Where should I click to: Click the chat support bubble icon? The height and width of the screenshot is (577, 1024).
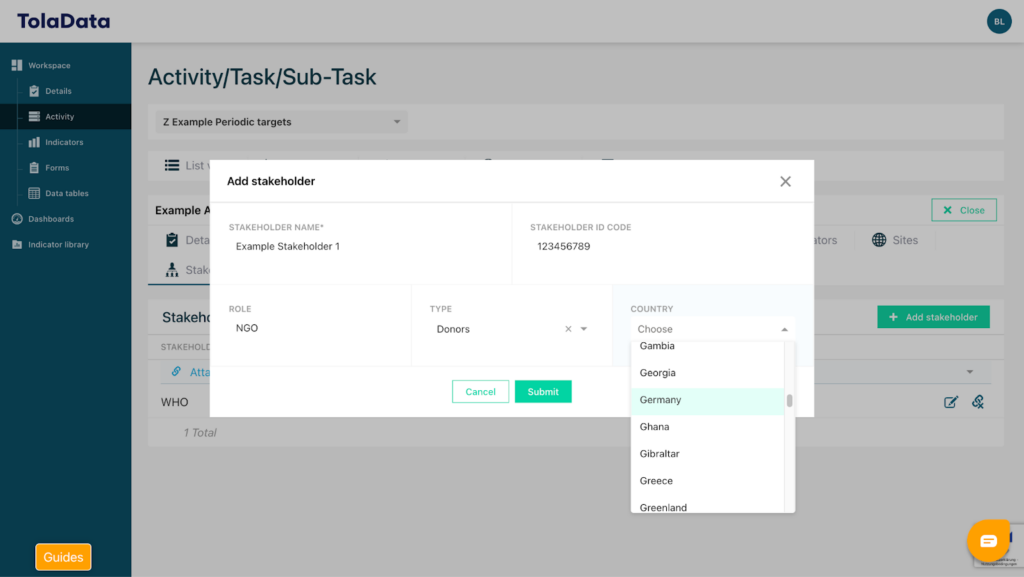pyautogui.click(x=988, y=541)
